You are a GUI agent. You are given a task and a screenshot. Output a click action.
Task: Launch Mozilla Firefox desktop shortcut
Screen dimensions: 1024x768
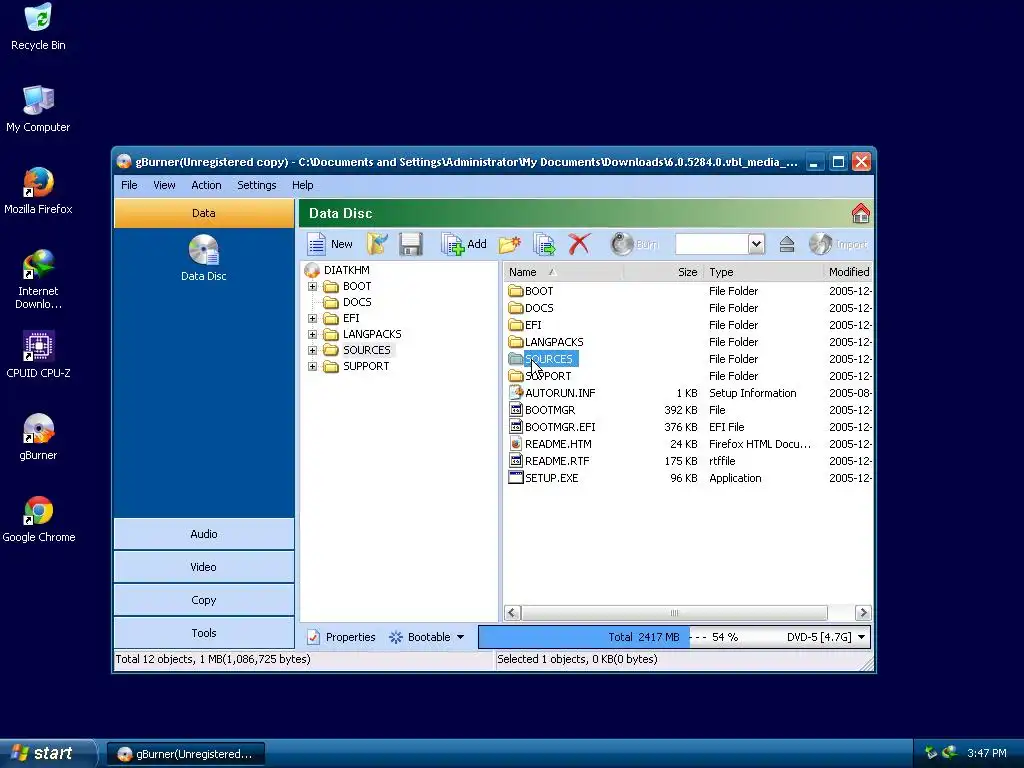point(38,191)
